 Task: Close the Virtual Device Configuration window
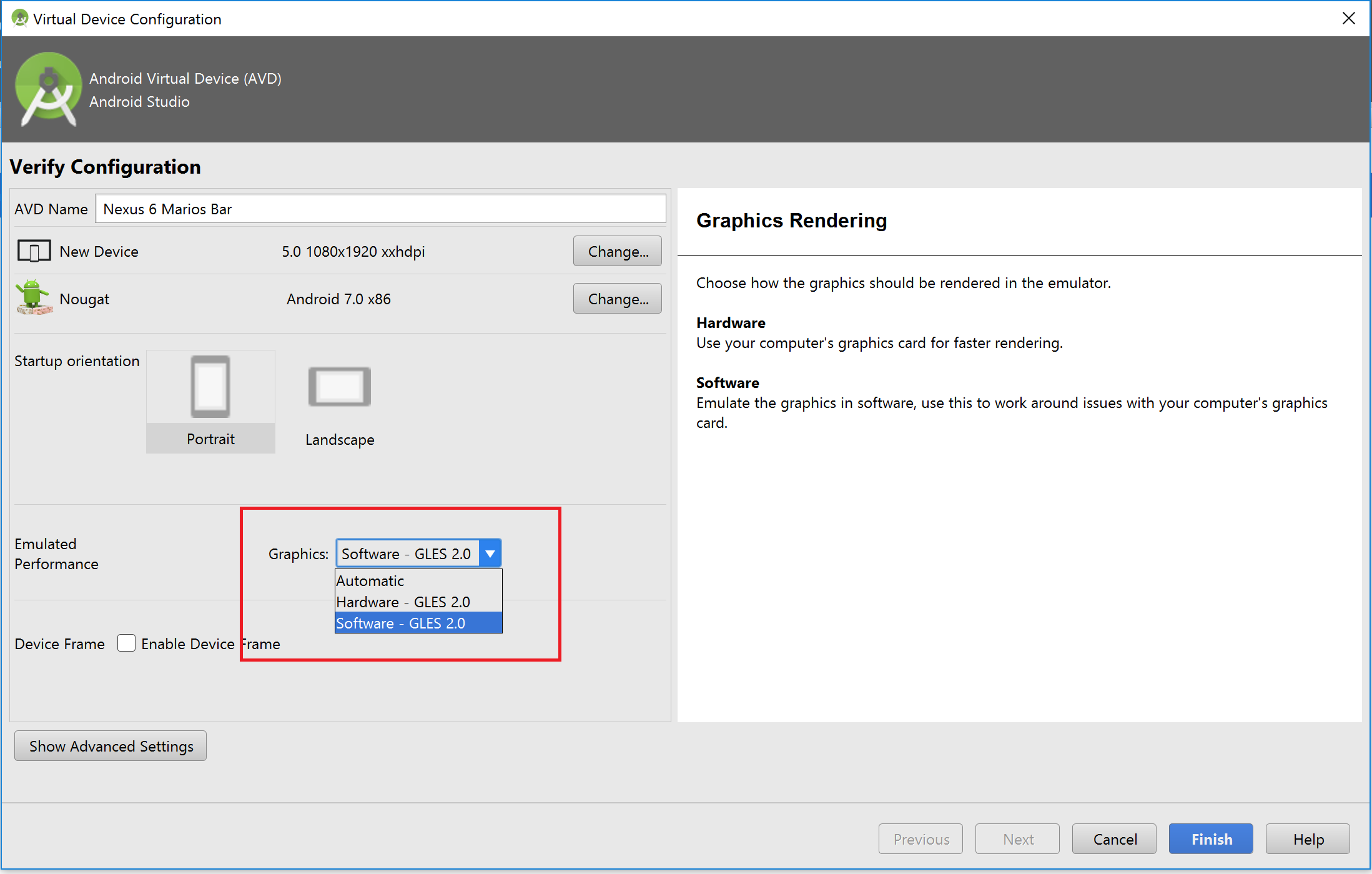[1348, 19]
